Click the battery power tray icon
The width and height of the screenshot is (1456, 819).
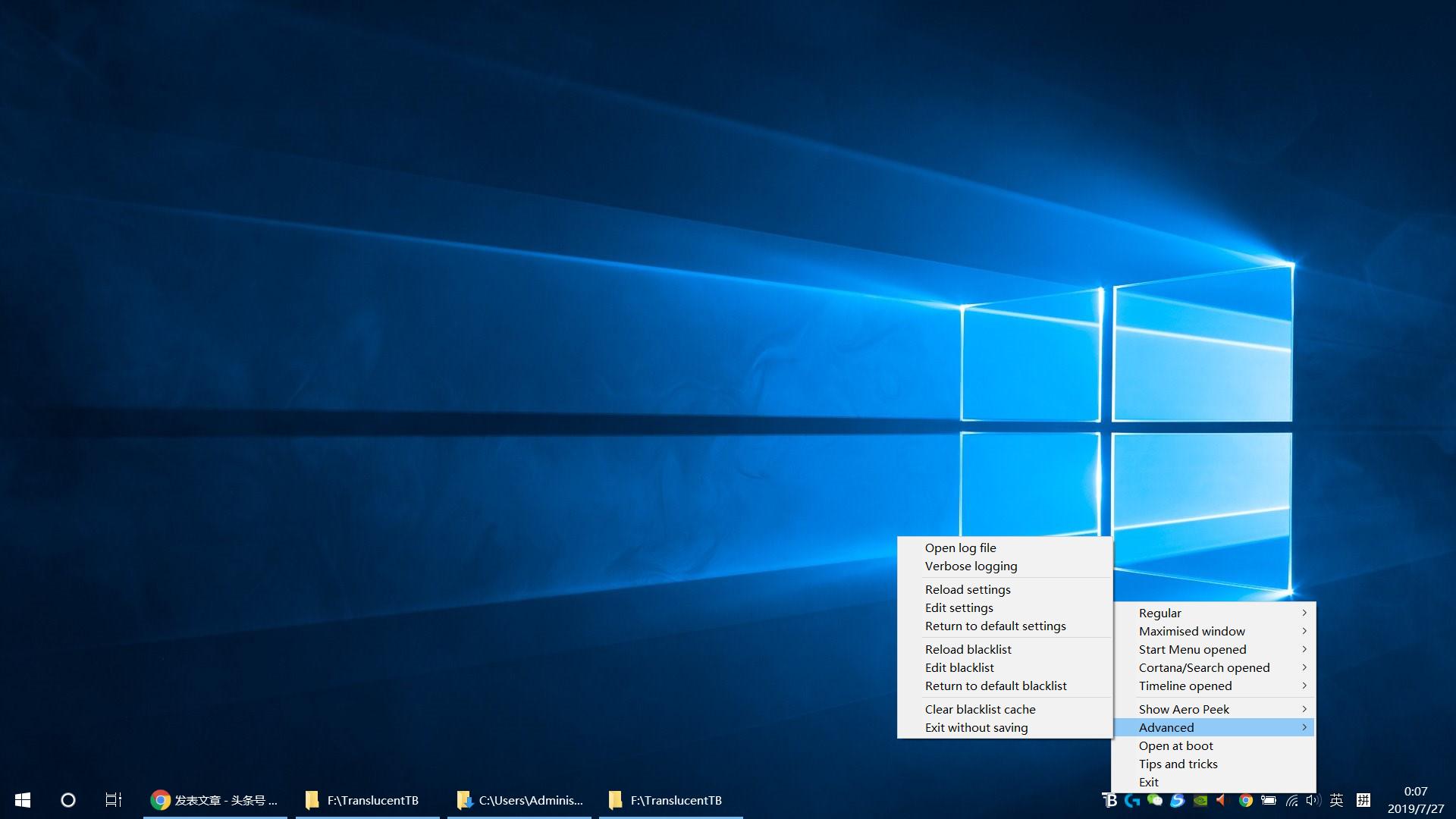[1269, 800]
